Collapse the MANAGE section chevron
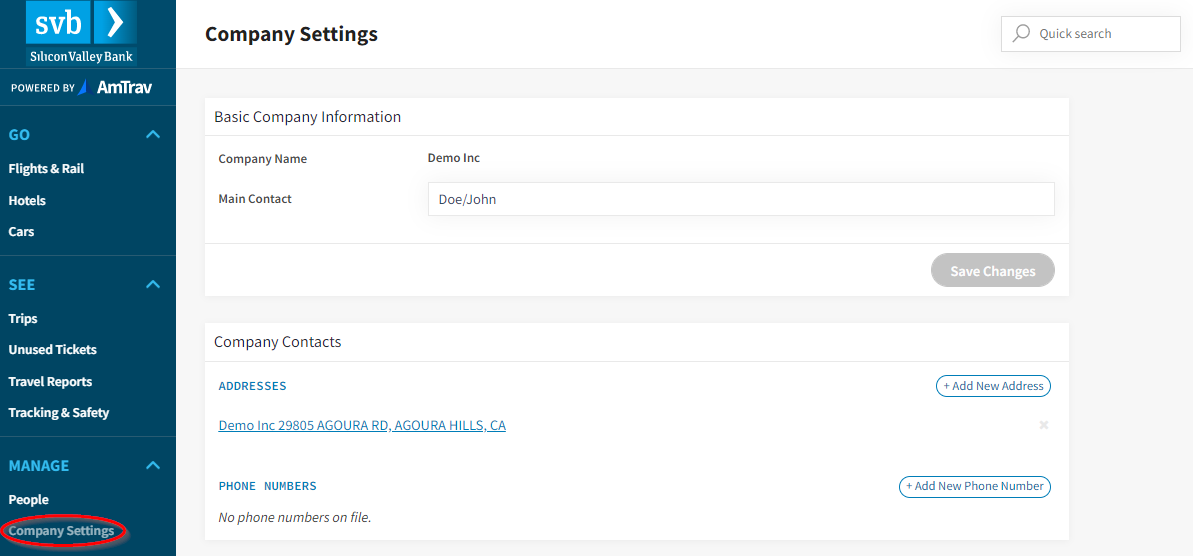 click(153, 465)
